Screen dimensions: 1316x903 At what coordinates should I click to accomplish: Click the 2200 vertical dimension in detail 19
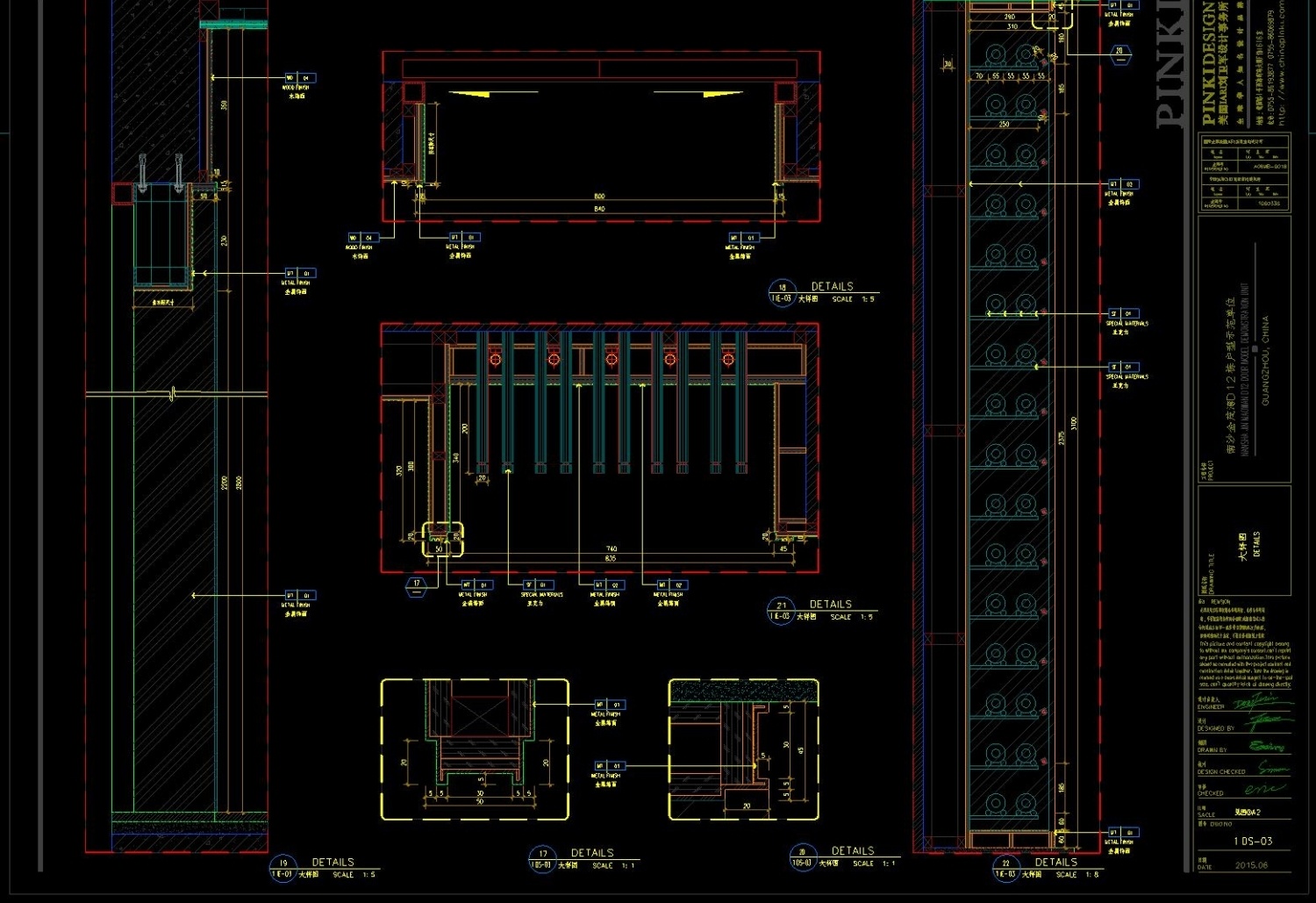(224, 483)
